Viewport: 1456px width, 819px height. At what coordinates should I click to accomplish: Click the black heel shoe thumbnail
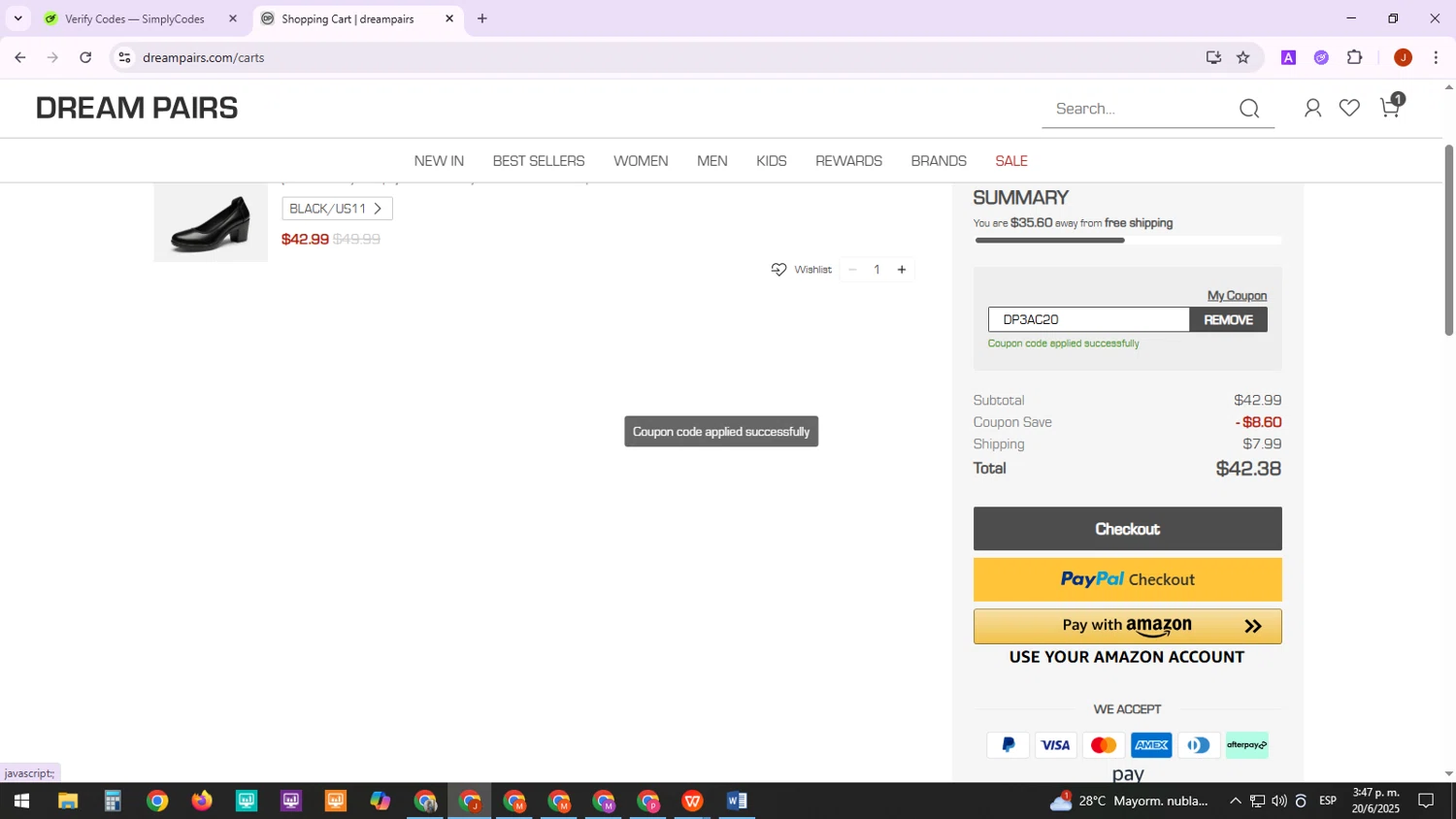coord(211,222)
